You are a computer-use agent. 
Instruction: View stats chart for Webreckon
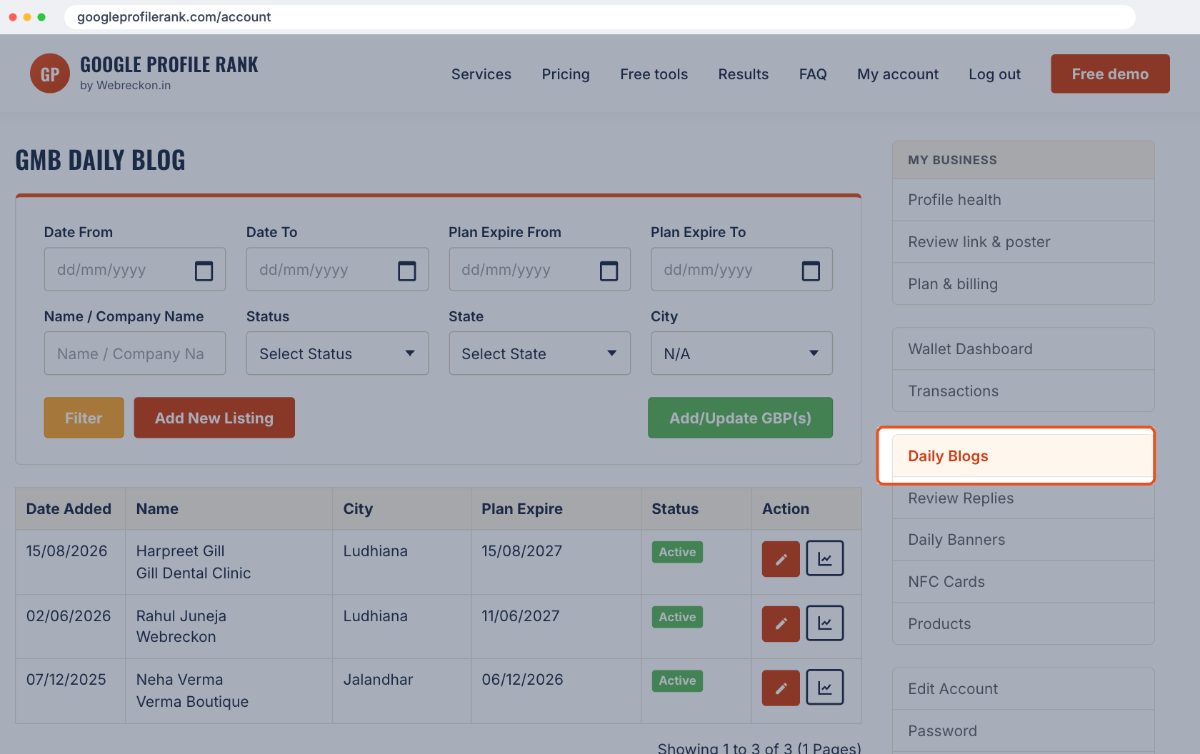[x=825, y=624]
